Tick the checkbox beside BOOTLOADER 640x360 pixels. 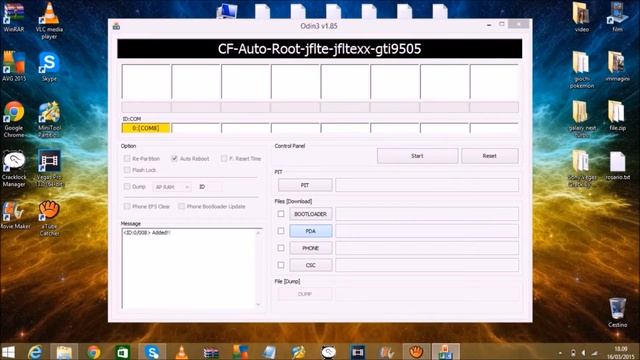click(x=281, y=214)
